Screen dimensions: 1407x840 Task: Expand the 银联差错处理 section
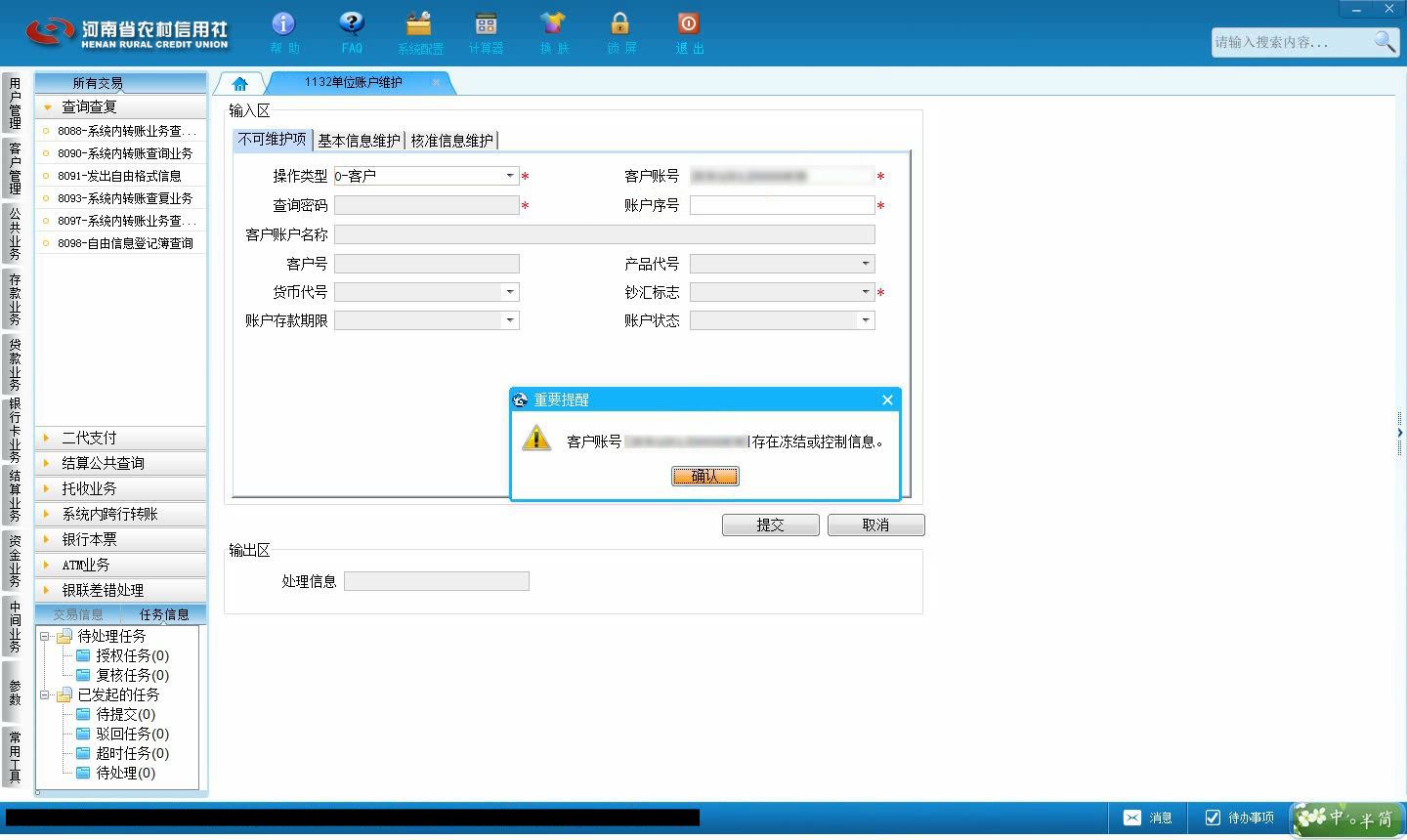tap(120, 590)
